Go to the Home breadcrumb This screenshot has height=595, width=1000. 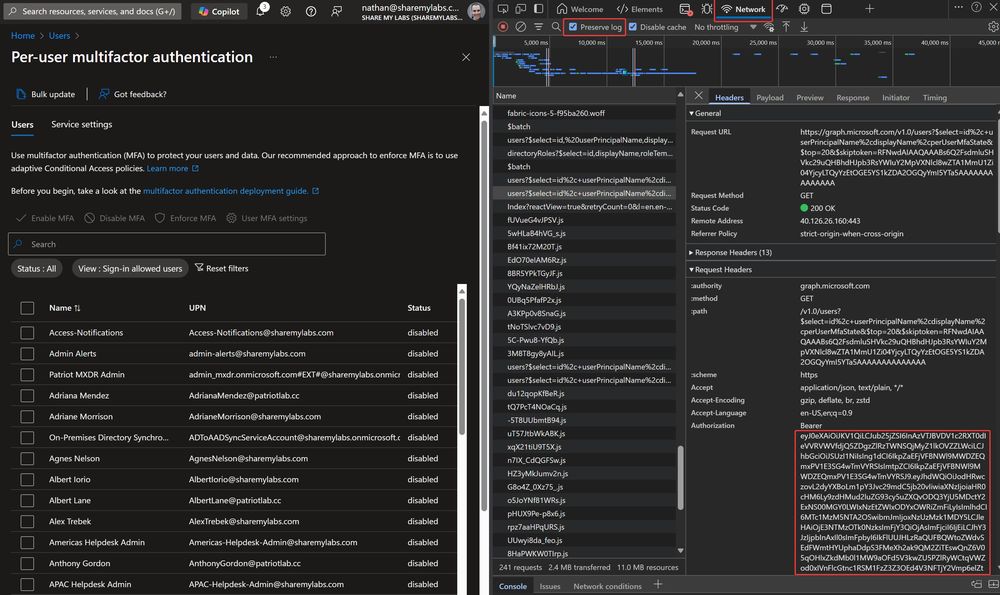(x=23, y=36)
